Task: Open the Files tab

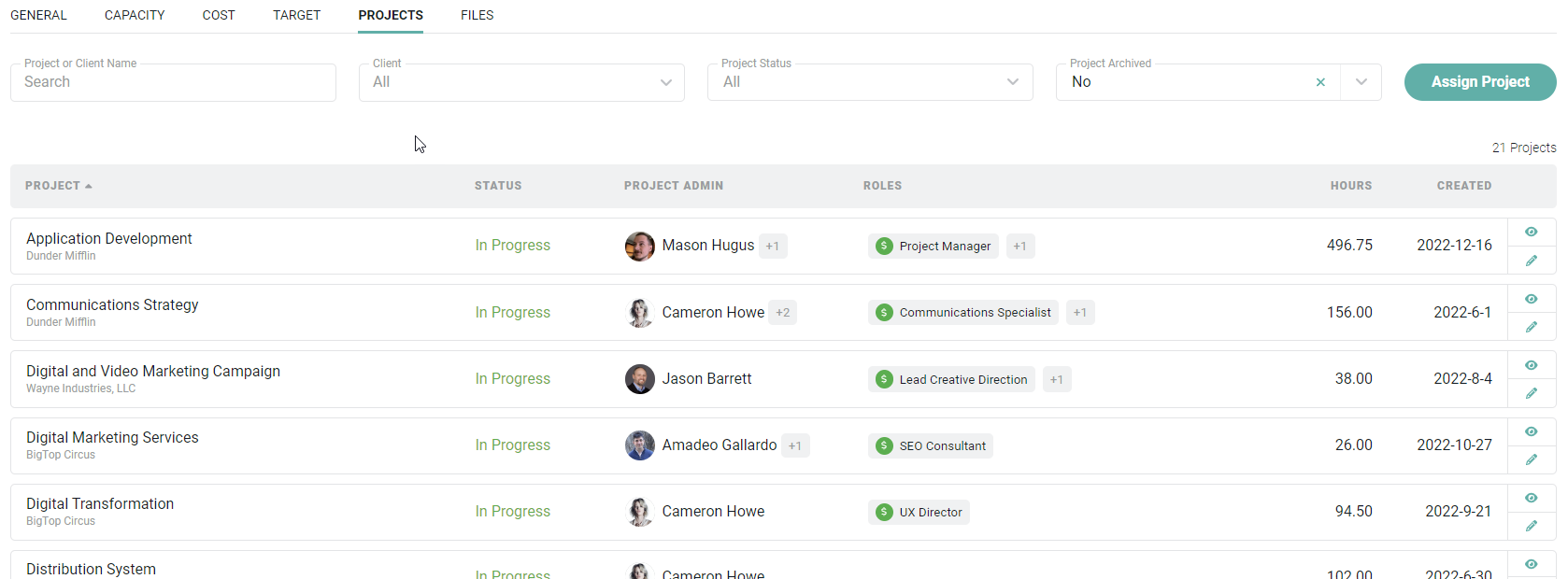Action: pos(477,15)
